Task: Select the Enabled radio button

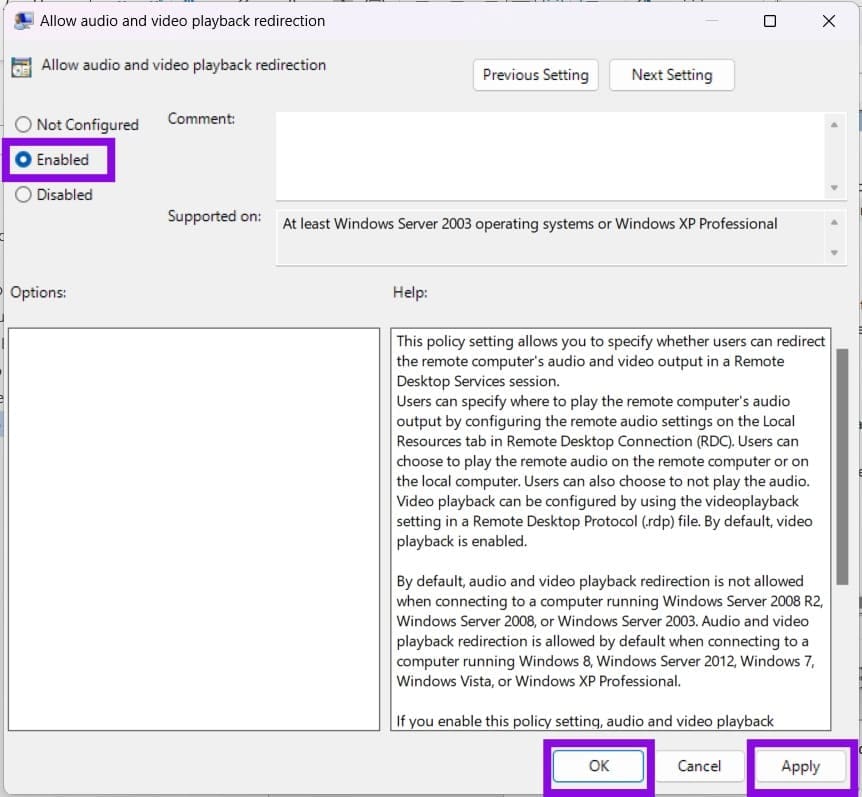Action: coord(23,159)
